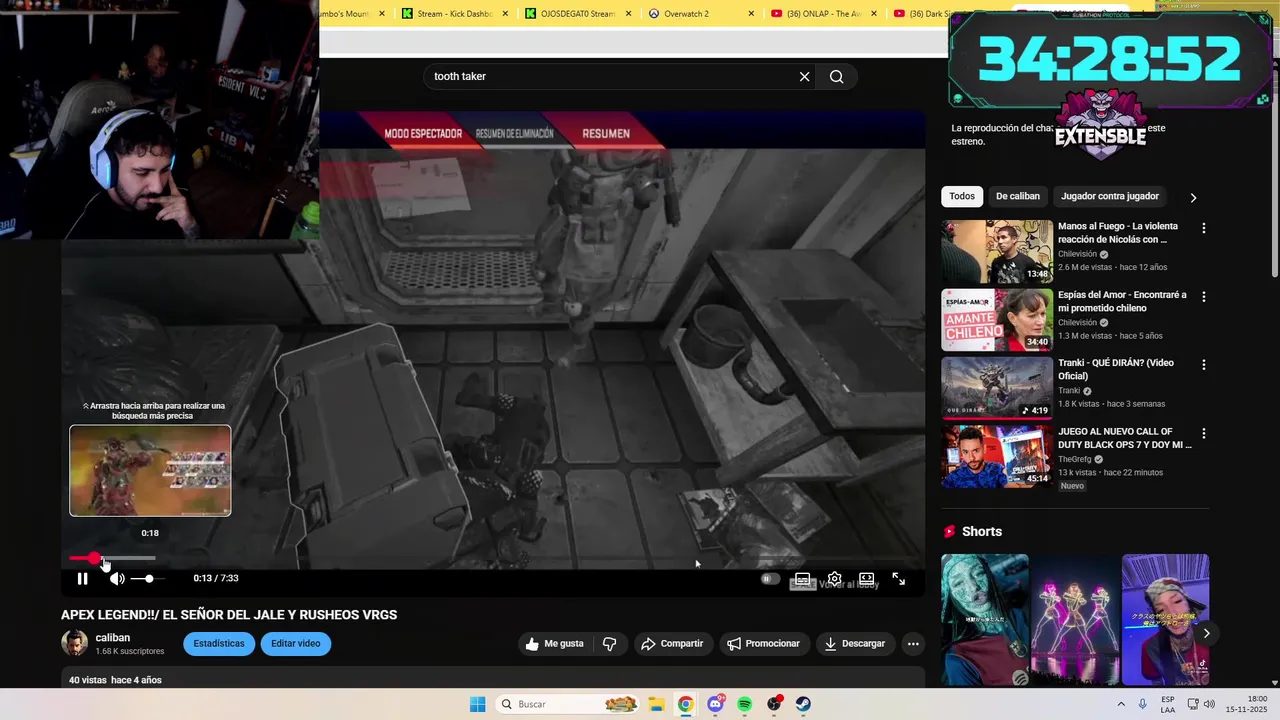Open caliban channel avatar
Image resolution: width=1280 pixels, height=720 pixels.
tap(75, 644)
